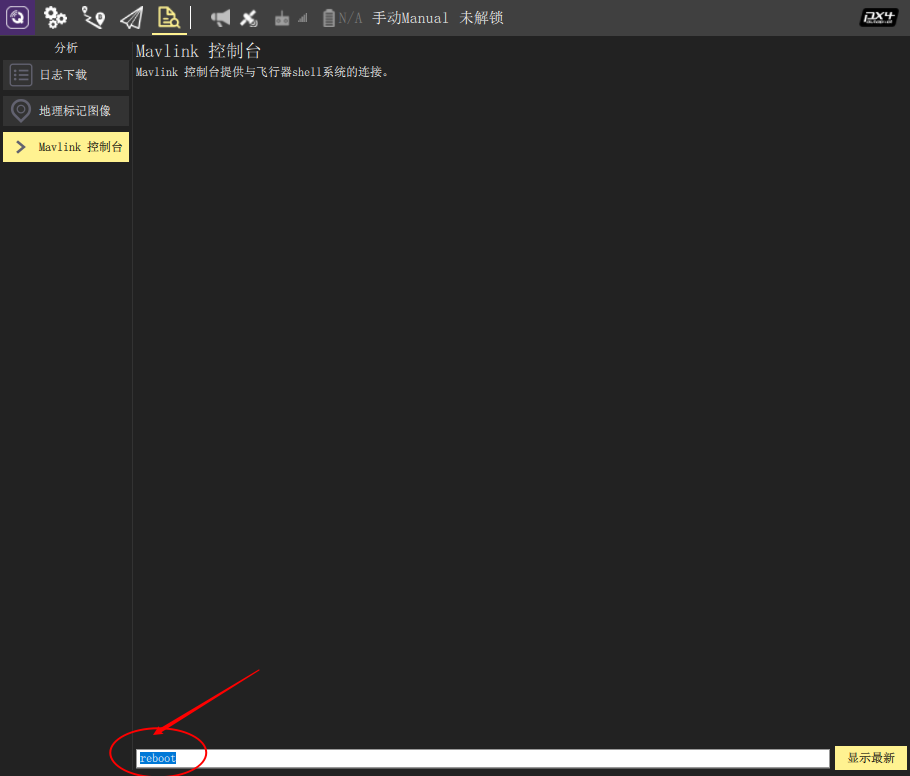The width and height of the screenshot is (910, 776).
Task: Show the battery status N/A indicator
Action: click(x=342, y=18)
